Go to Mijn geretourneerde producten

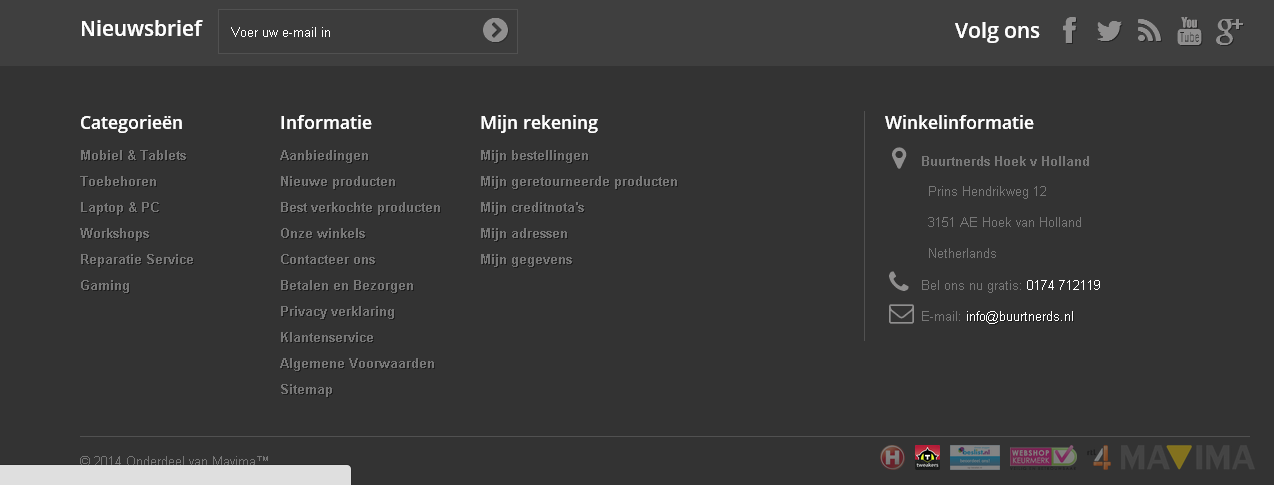click(x=579, y=181)
